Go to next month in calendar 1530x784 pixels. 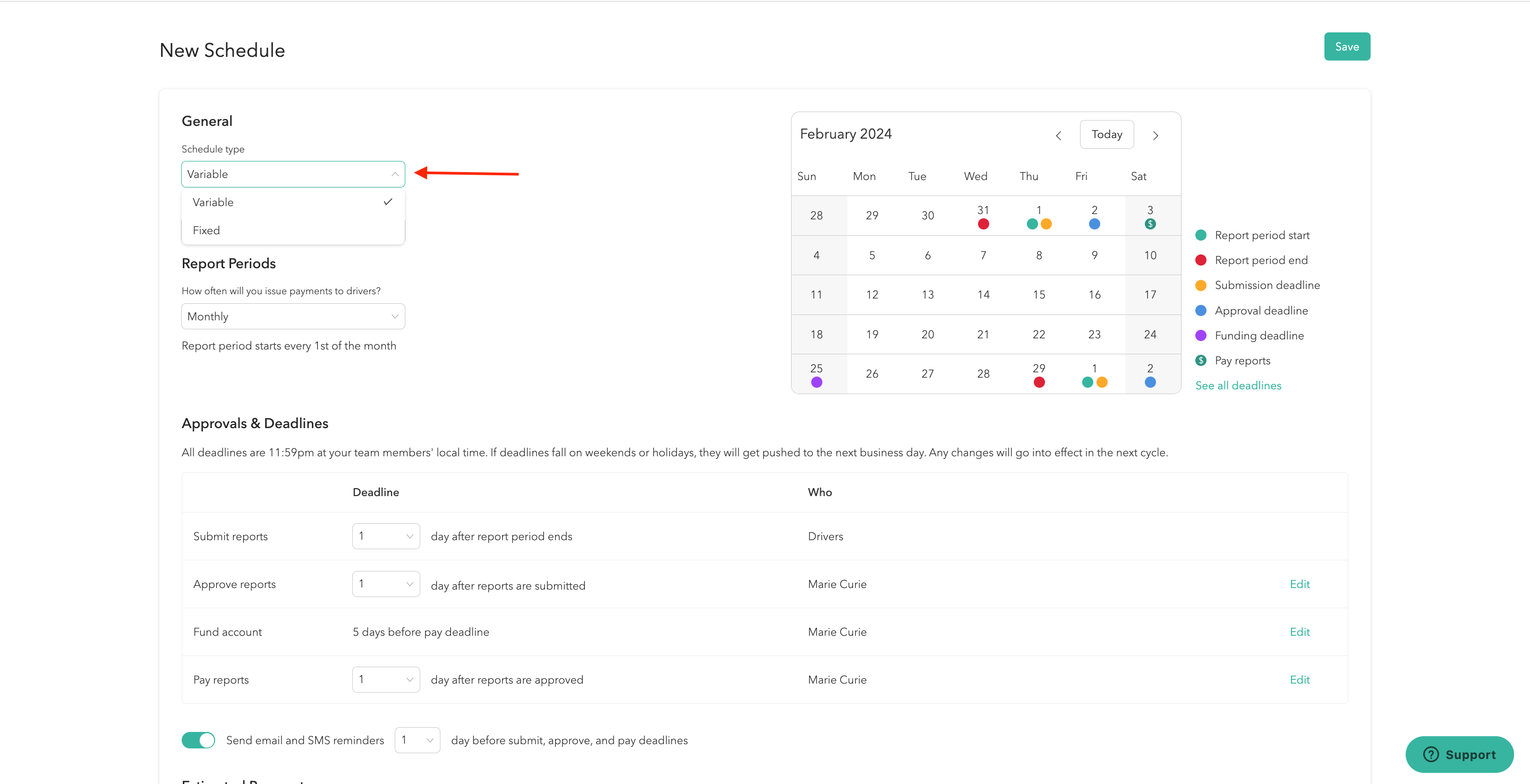1155,135
